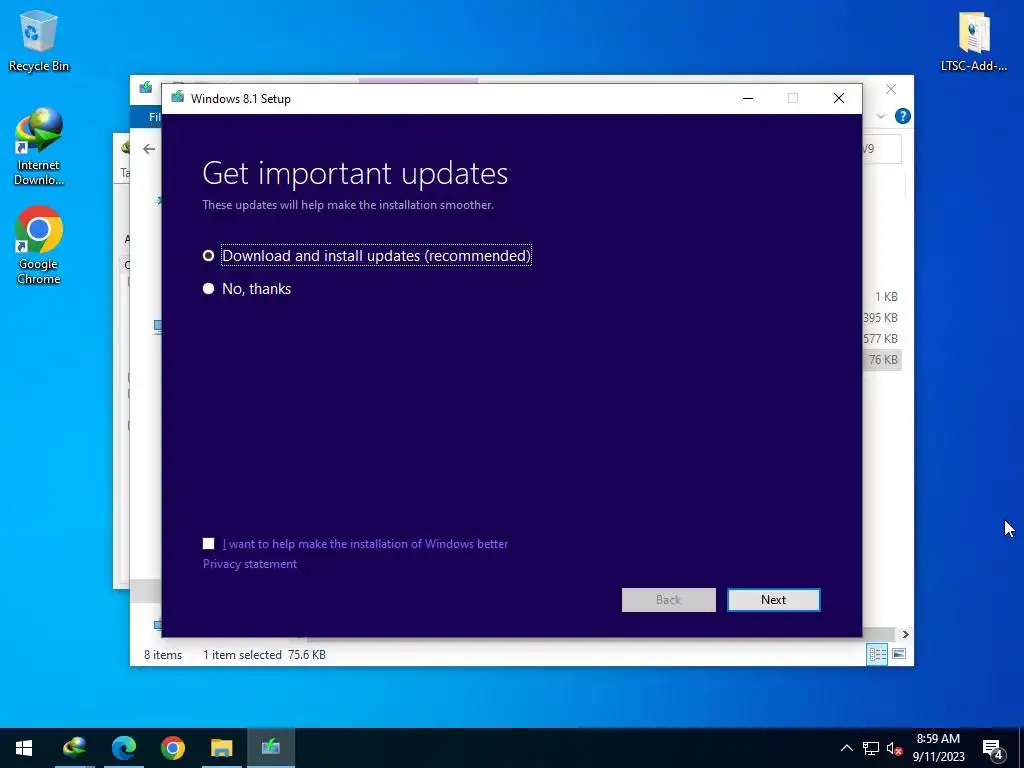This screenshot has height=768, width=1024.
Task: Click the Explorer horizontal scrollbar right arrow
Action: [x=905, y=634]
